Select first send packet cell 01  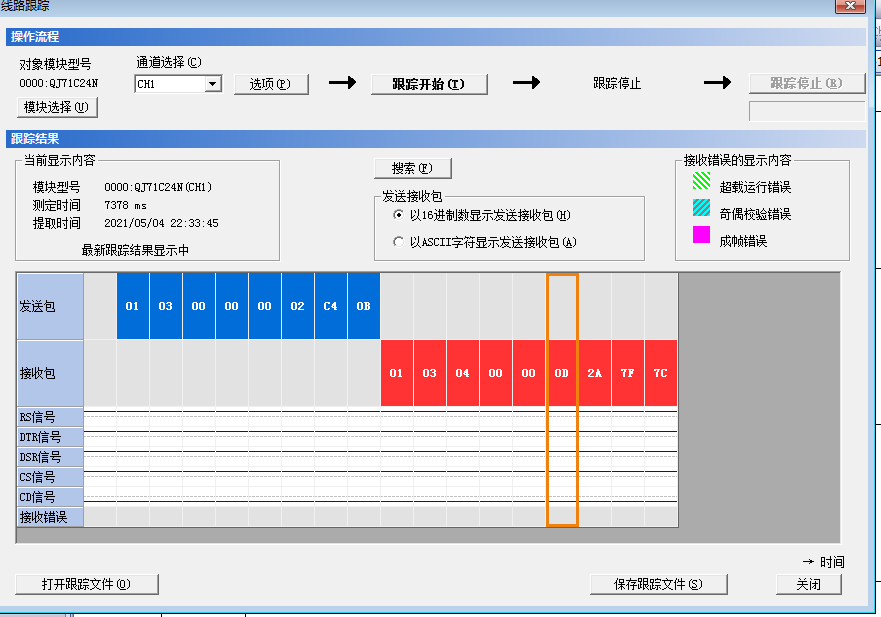(133, 306)
